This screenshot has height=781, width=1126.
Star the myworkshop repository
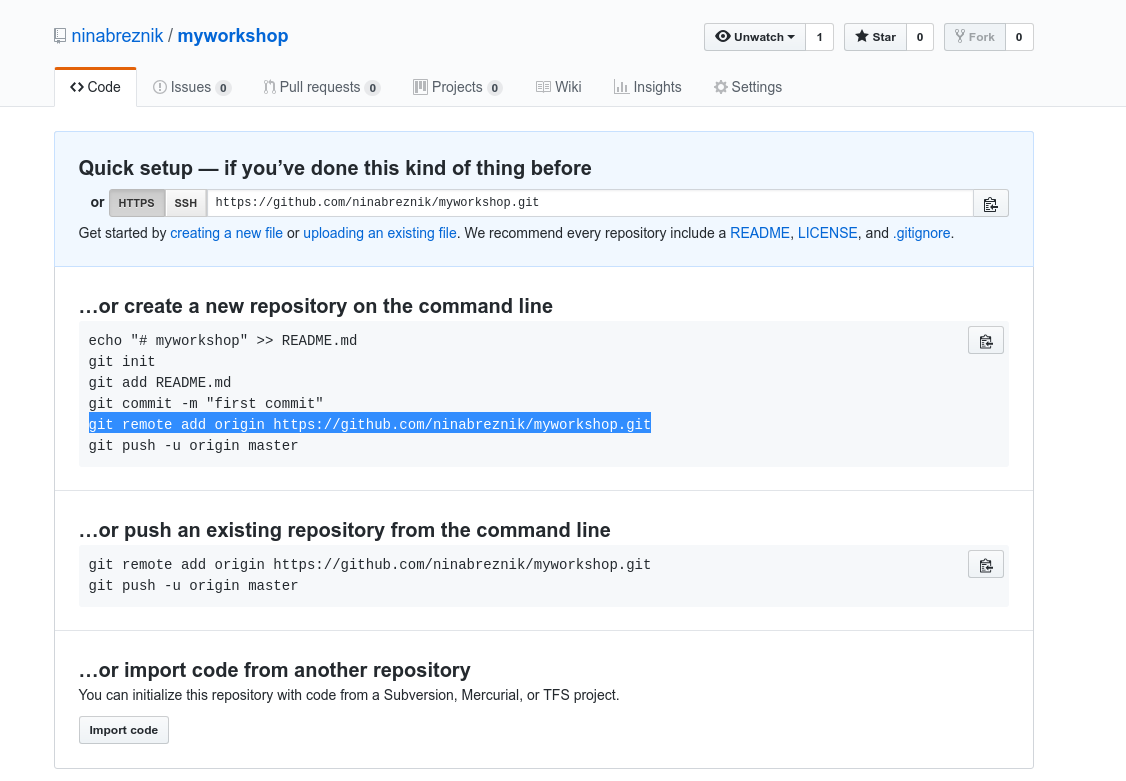(x=875, y=37)
